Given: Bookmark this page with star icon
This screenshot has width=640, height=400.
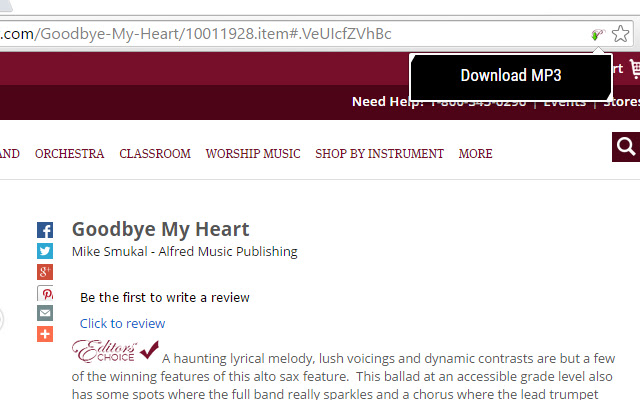Looking at the screenshot, I should (620, 34).
